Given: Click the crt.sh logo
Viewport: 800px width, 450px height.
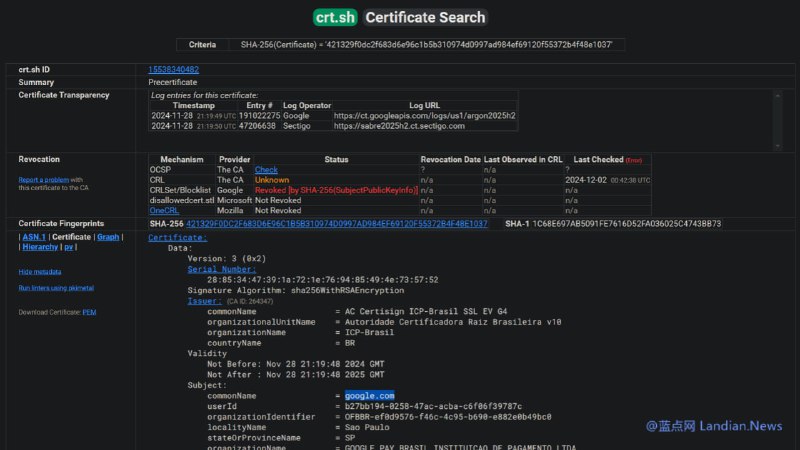Looking at the screenshot, I should (334, 17).
